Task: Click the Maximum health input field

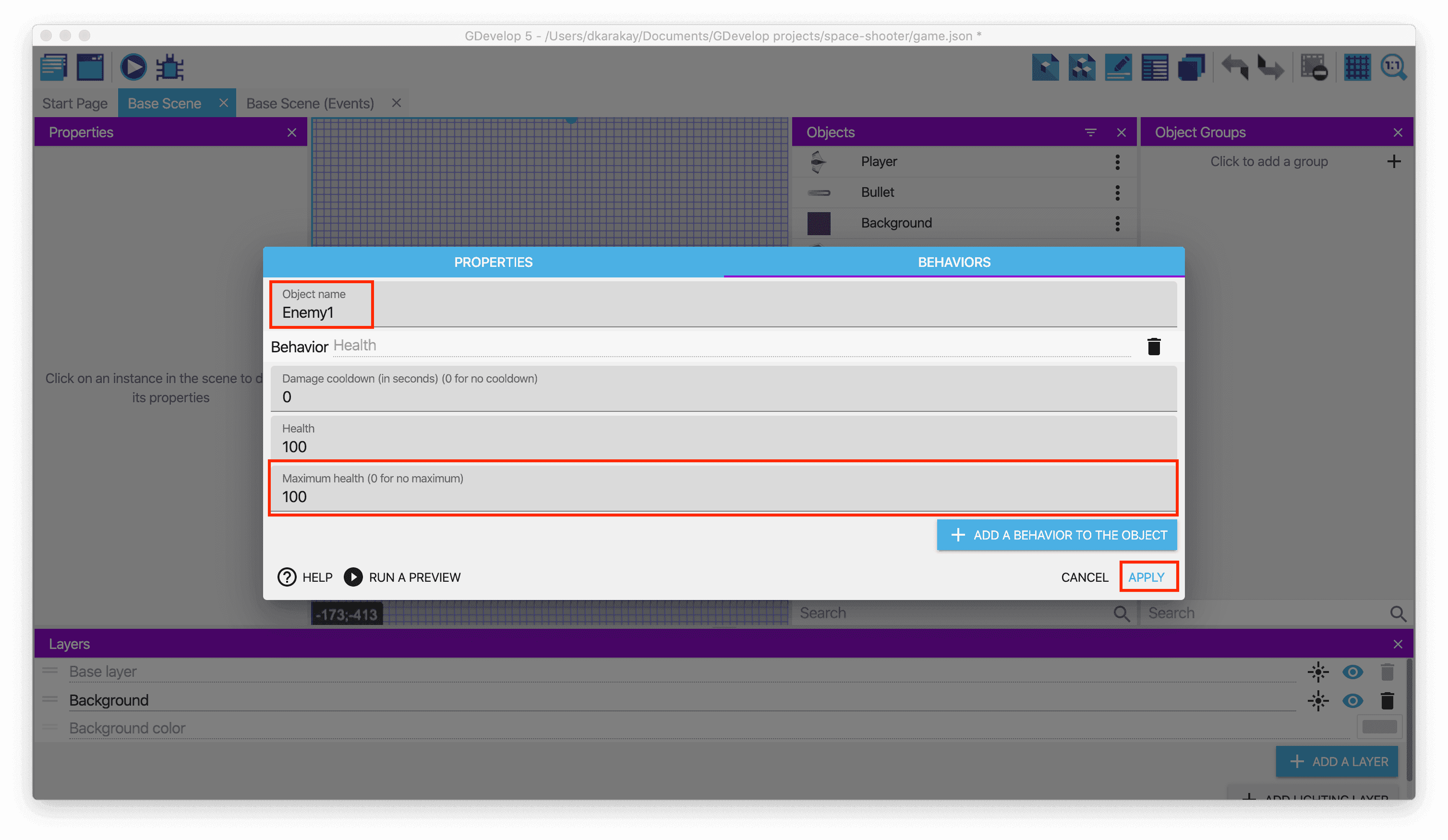Action: (723, 496)
